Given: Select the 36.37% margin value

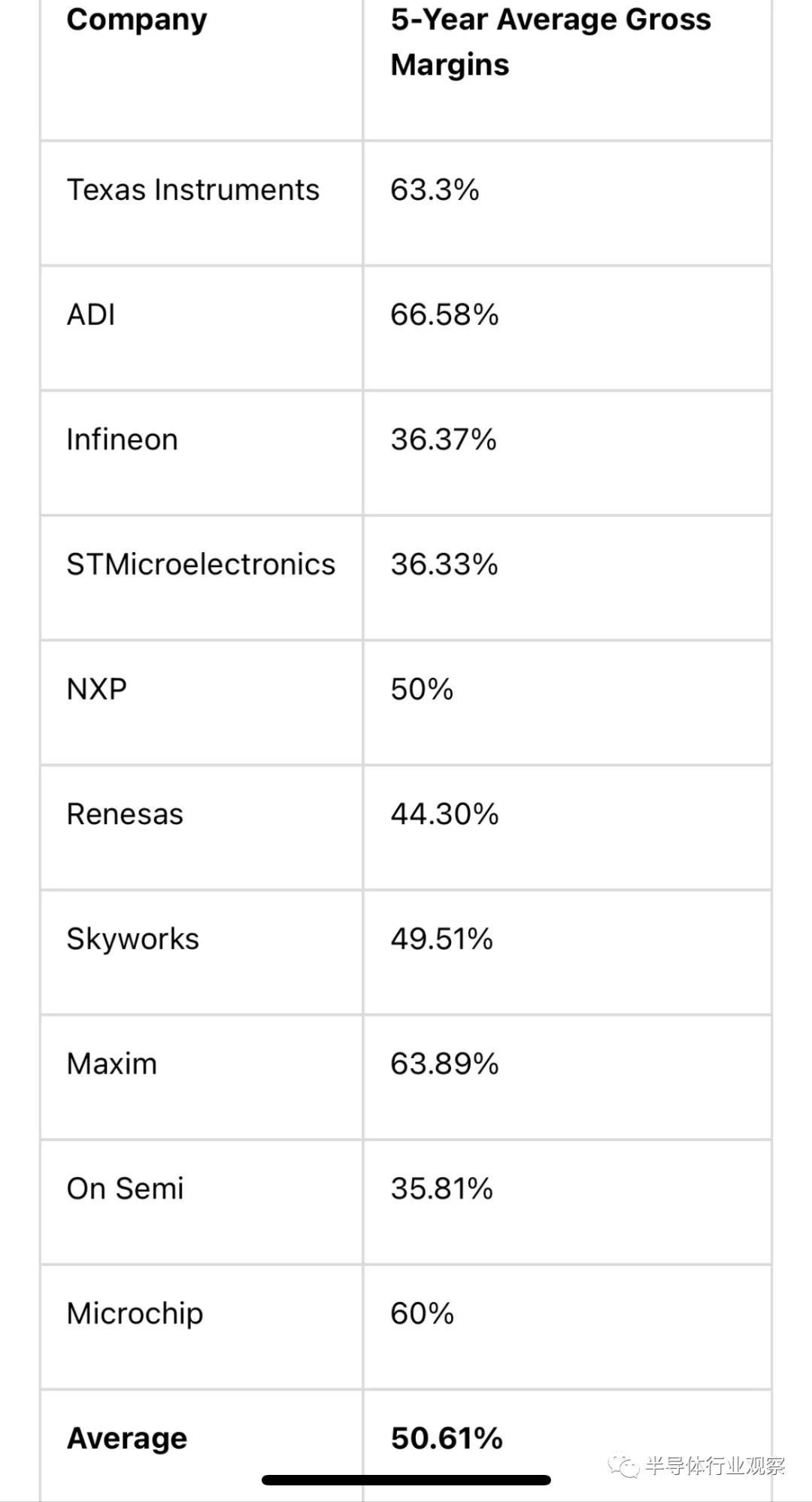Looking at the screenshot, I should point(444,440).
